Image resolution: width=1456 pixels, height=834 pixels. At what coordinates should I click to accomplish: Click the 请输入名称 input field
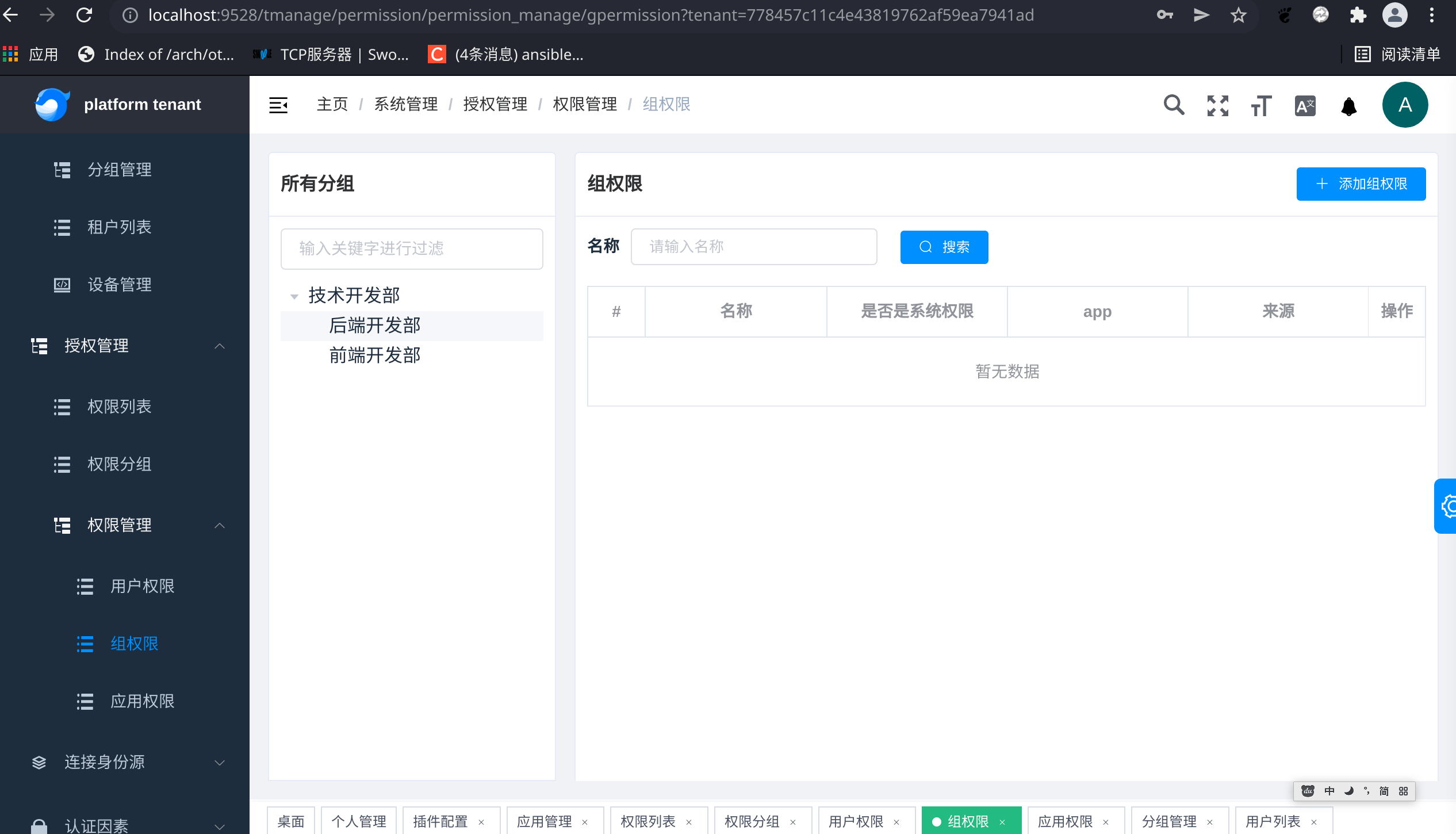pyautogui.click(x=753, y=247)
